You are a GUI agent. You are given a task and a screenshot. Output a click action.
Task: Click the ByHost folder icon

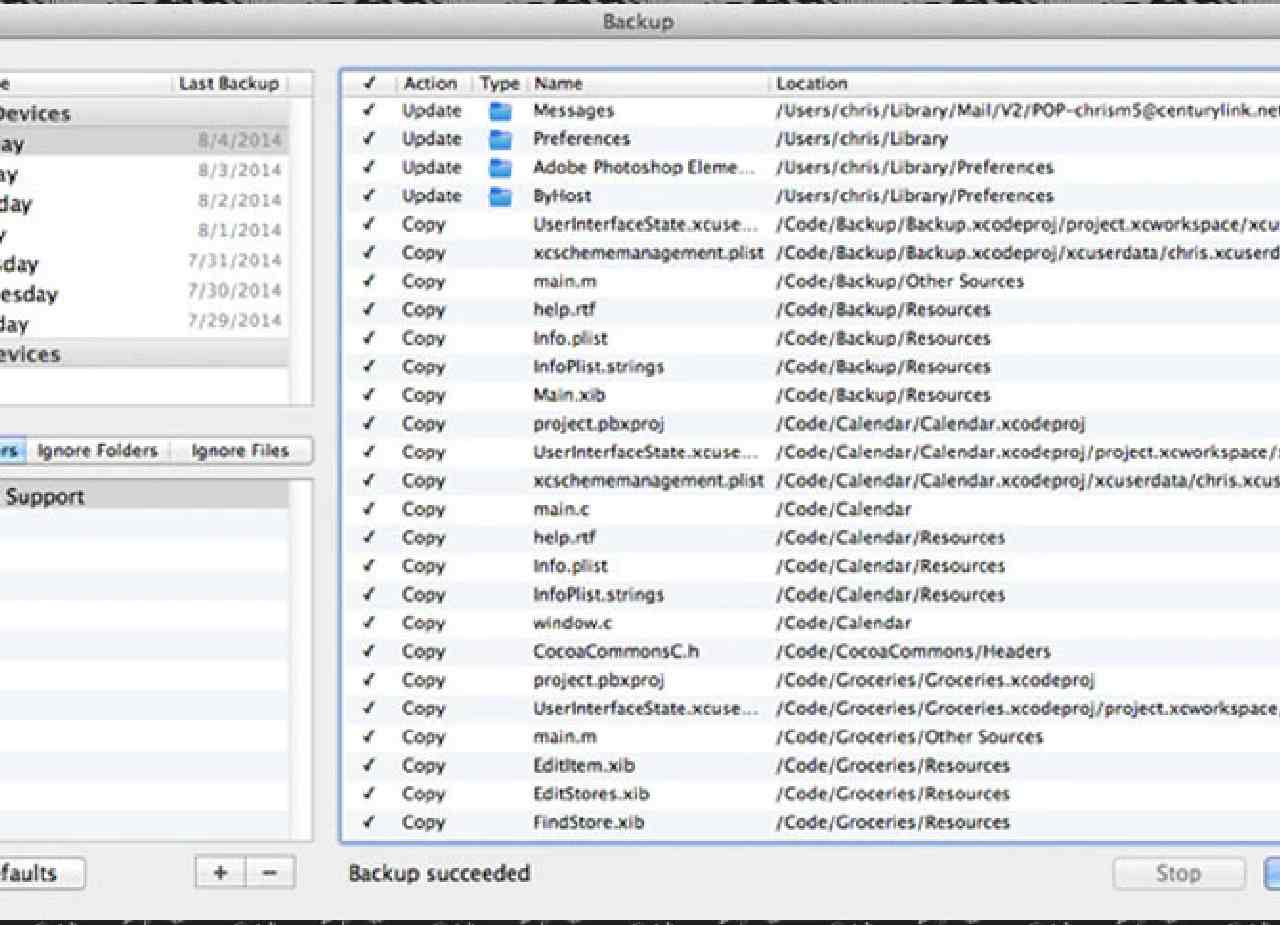point(500,196)
